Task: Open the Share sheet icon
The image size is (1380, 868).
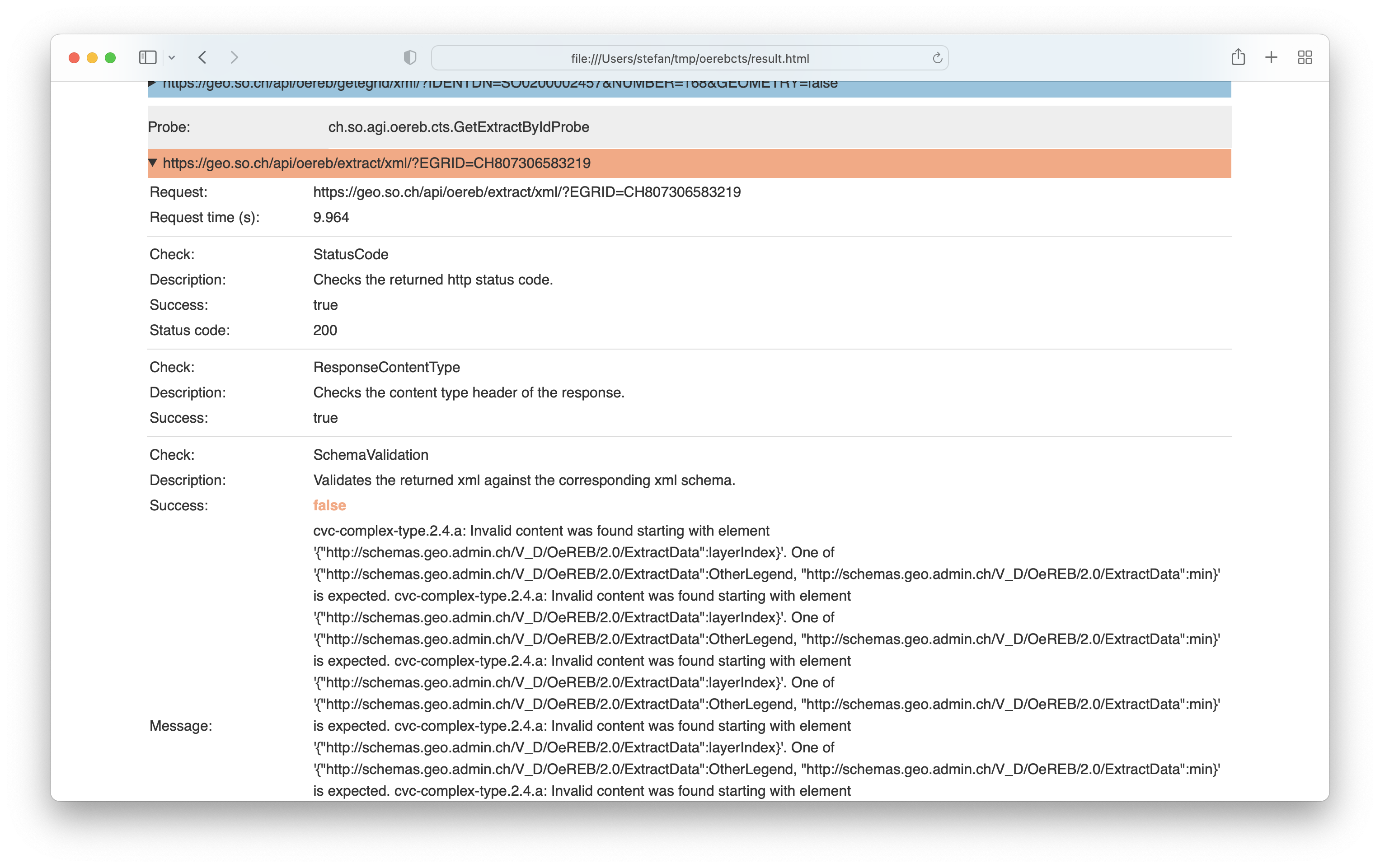Action: click(1238, 57)
